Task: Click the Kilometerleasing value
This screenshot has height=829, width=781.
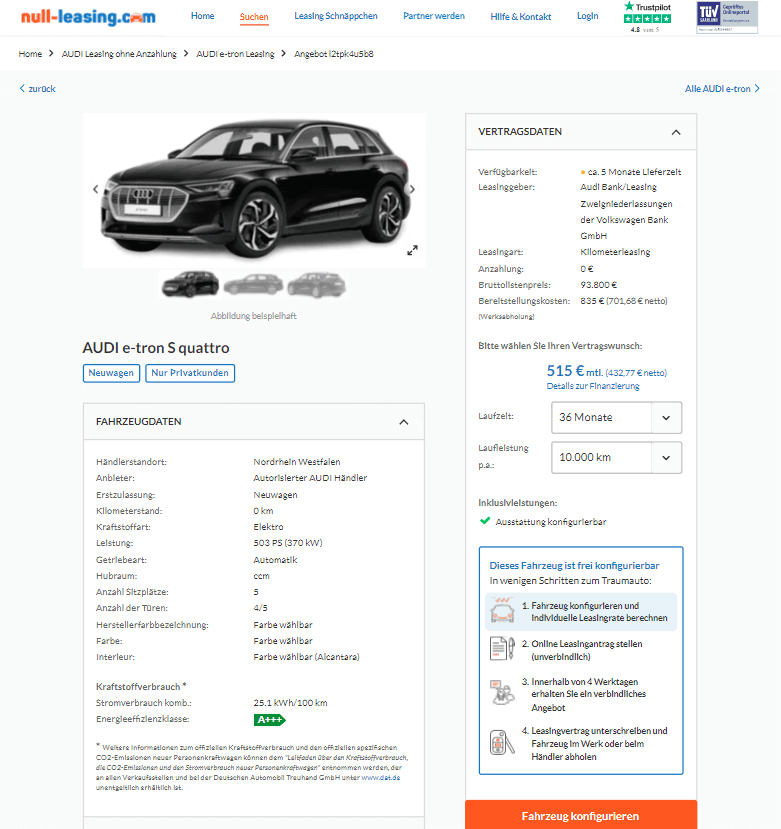Action: pos(615,252)
